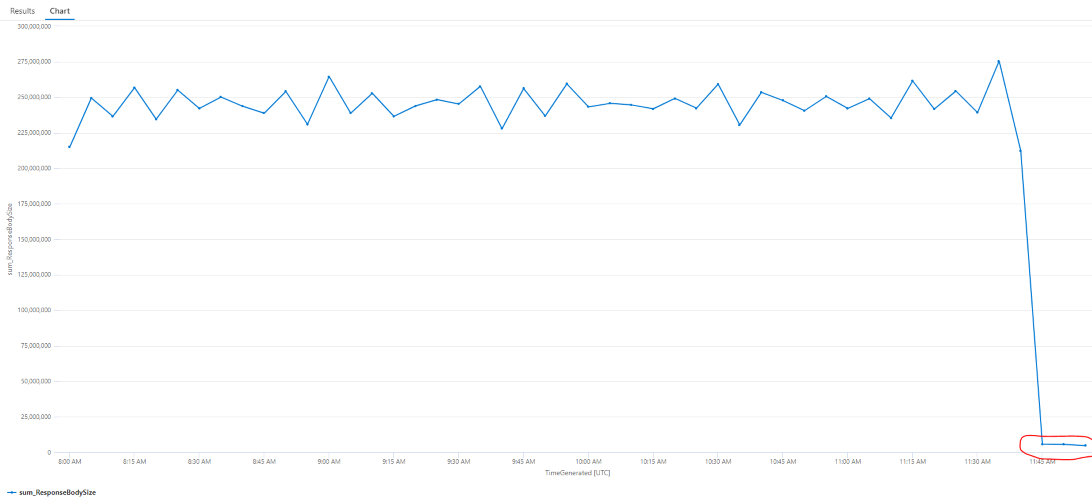Click the middle data point inside the red circle

pos(1063,444)
